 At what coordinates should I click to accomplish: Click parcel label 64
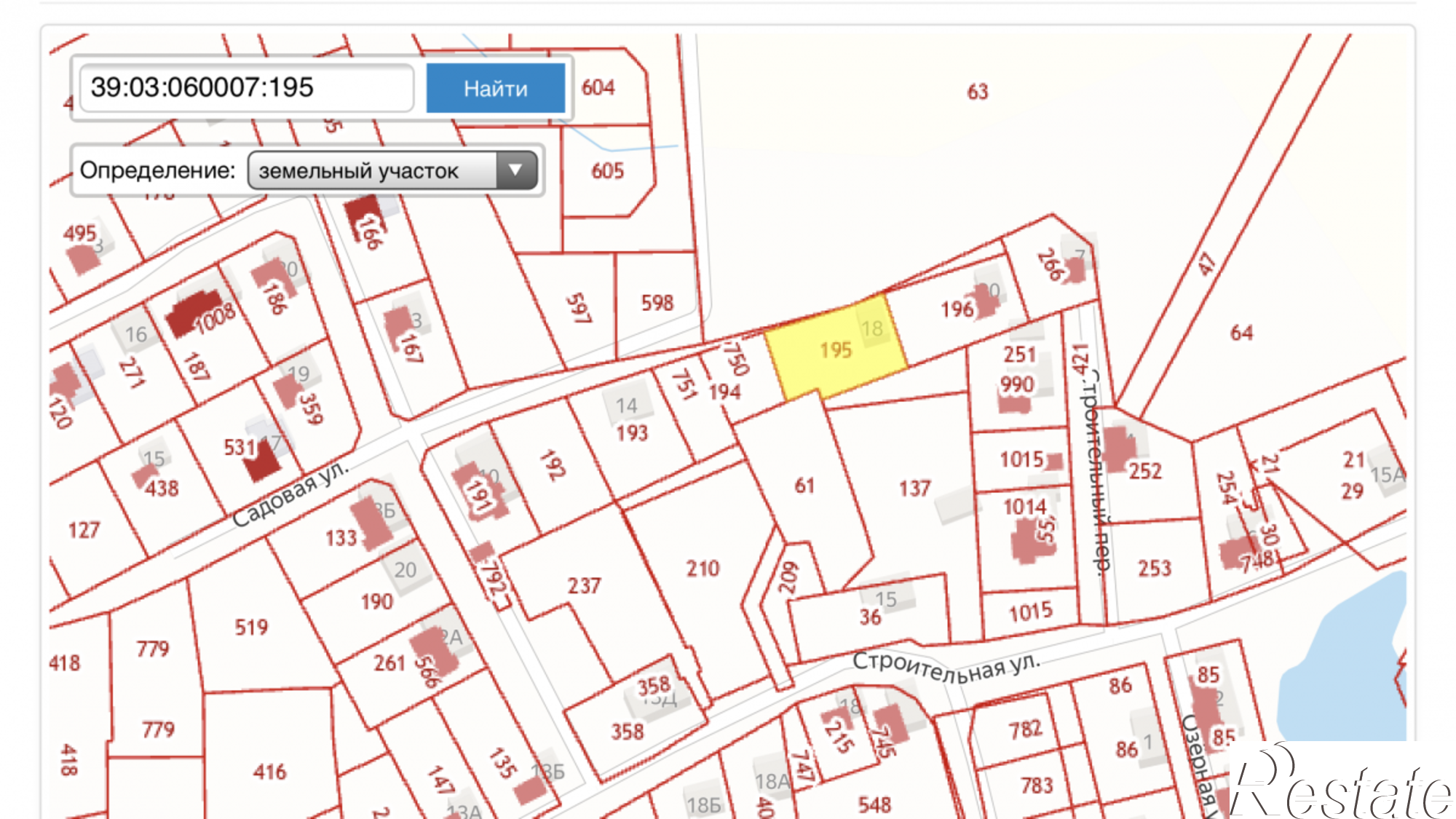pyautogui.click(x=1242, y=333)
